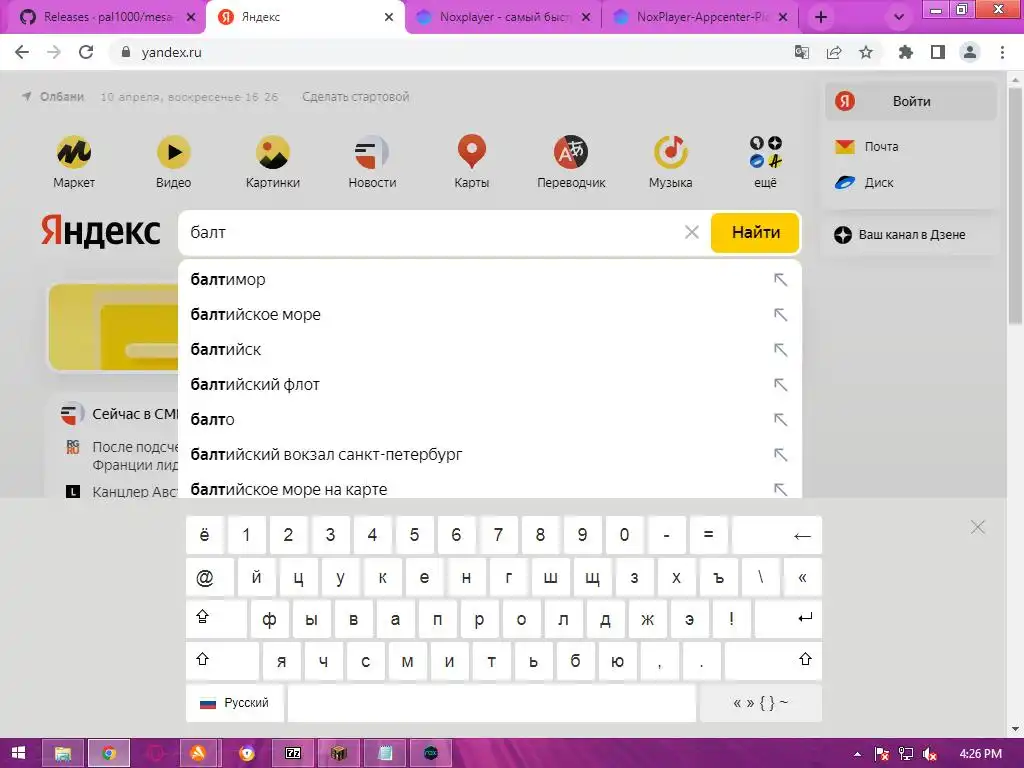Tap the @ key on virtual keyboard

tap(210, 577)
